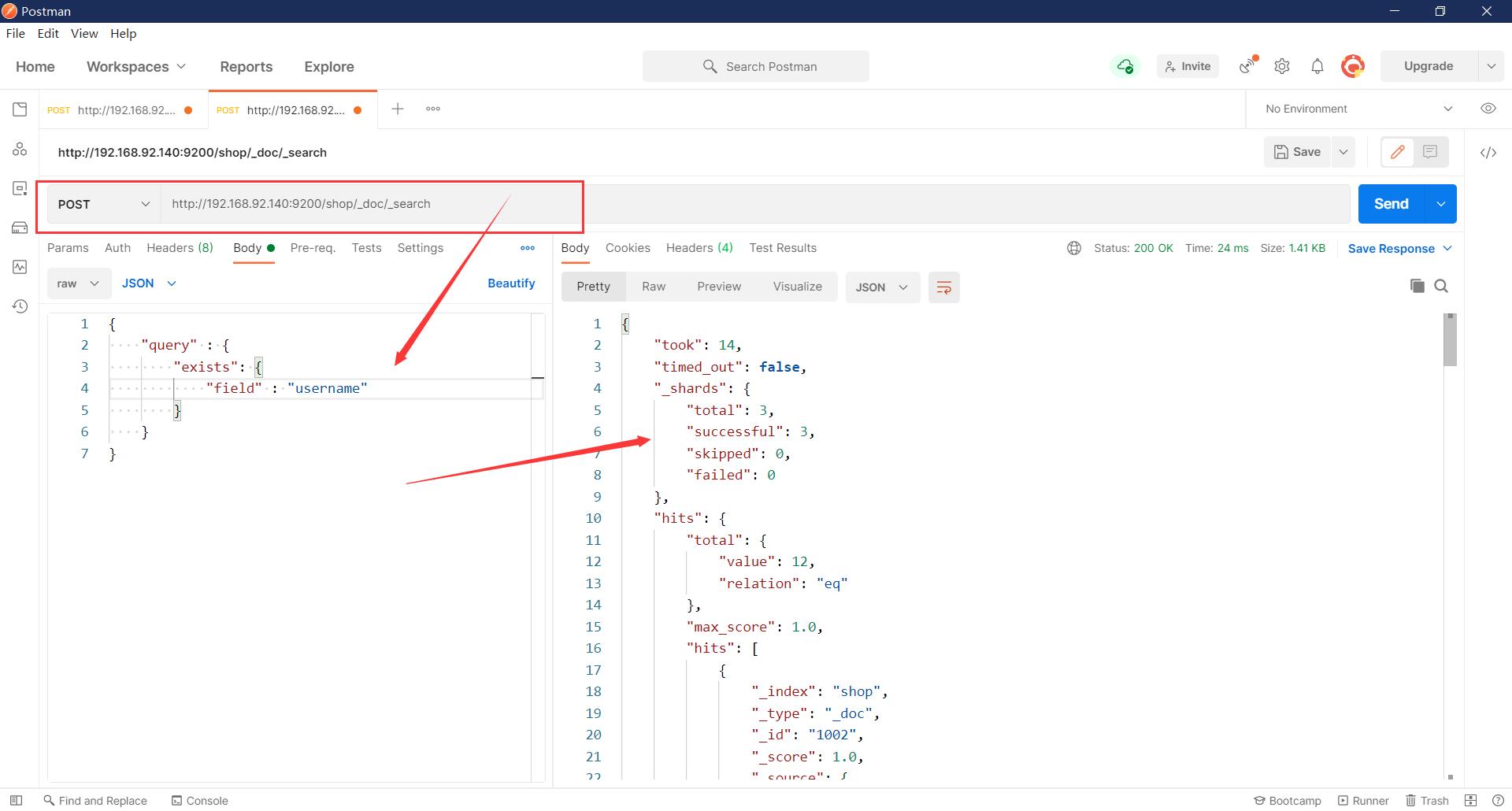Open the tab options three-dot menu
This screenshot has width=1512, height=811.
point(433,109)
